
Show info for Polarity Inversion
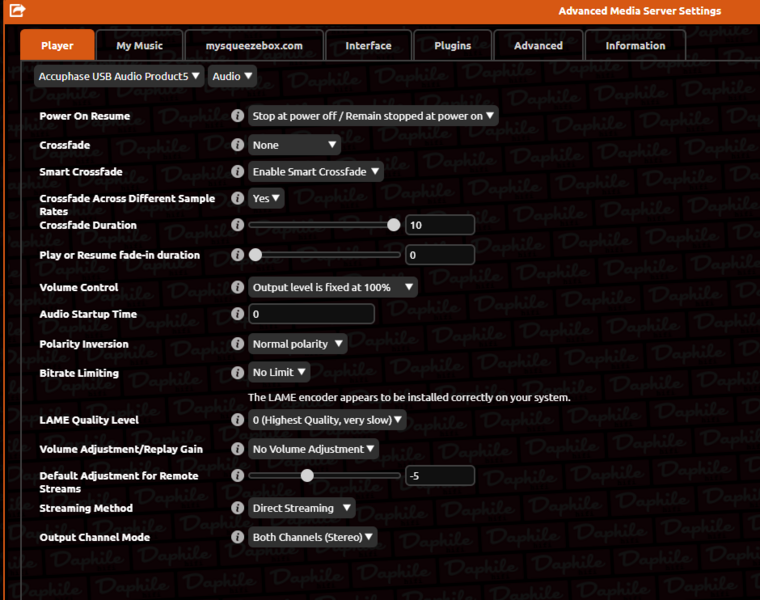click(x=238, y=344)
